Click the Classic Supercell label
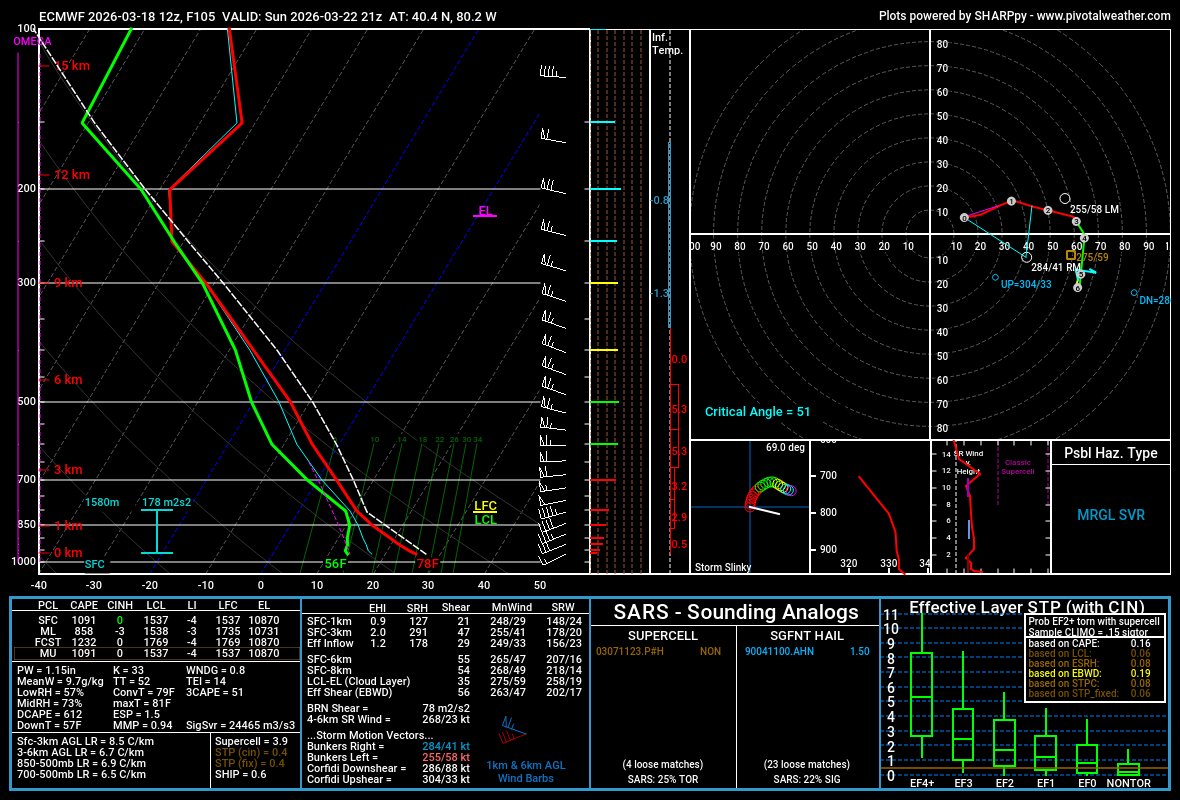Viewport: 1180px width, 800px height. [1017, 467]
